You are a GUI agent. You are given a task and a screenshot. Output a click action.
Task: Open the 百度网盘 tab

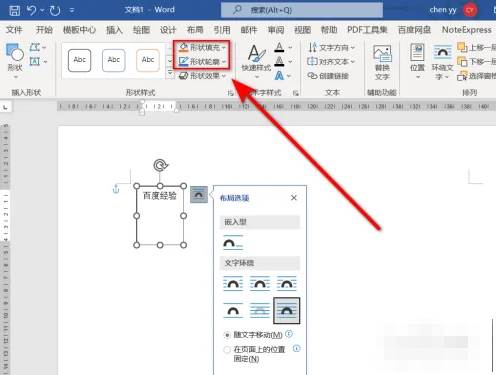tap(414, 30)
